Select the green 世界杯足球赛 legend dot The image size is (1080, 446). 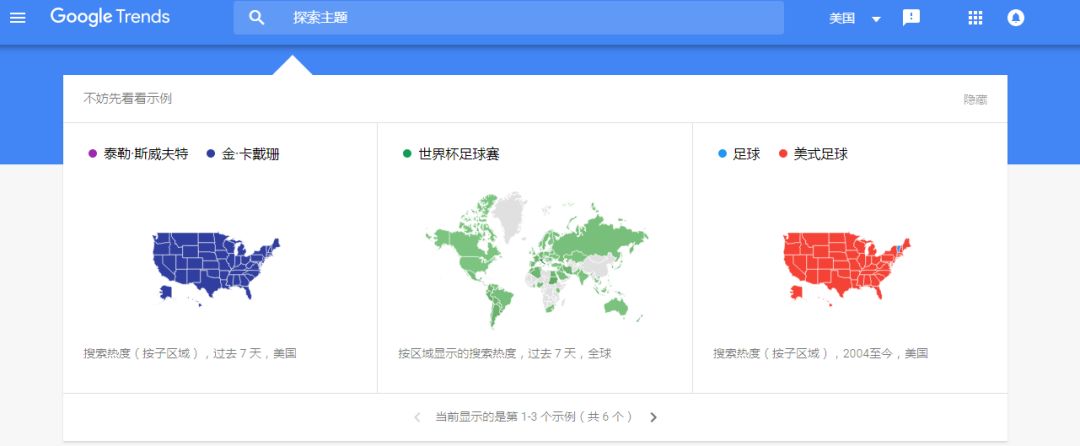pyautogui.click(x=407, y=153)
